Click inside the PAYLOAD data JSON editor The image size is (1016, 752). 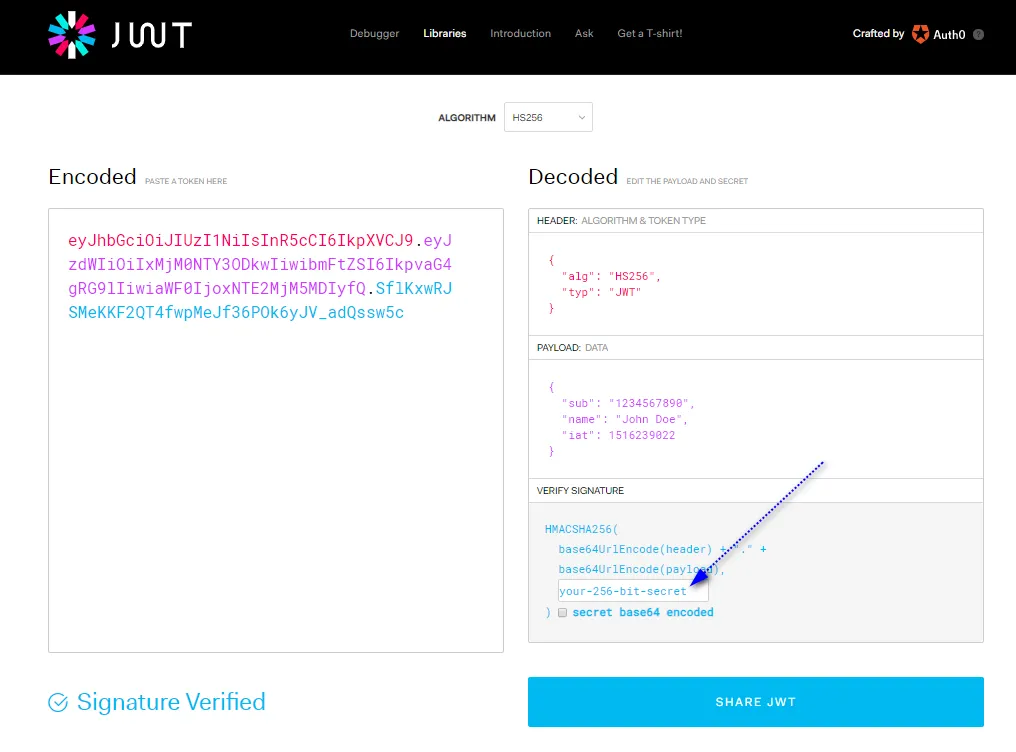tap(756, 419)
